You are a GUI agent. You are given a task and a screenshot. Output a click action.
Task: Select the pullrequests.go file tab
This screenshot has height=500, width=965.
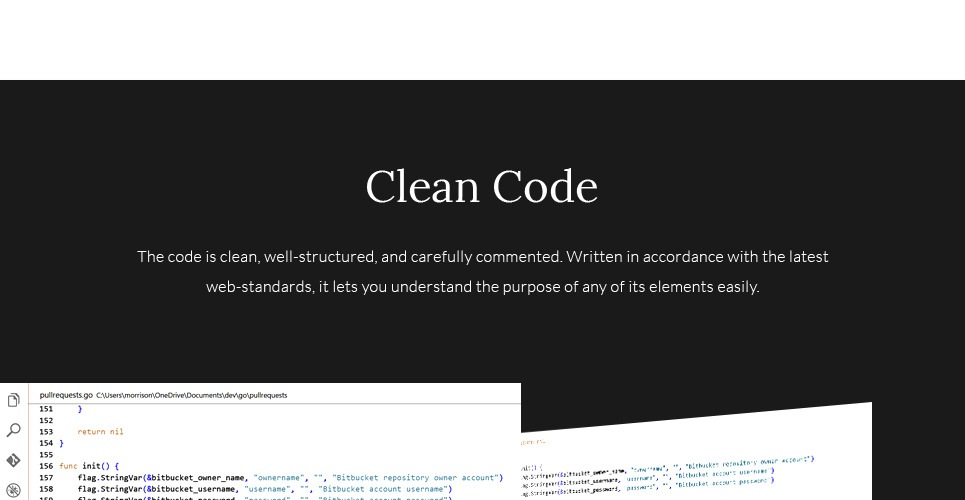[66, 395]
